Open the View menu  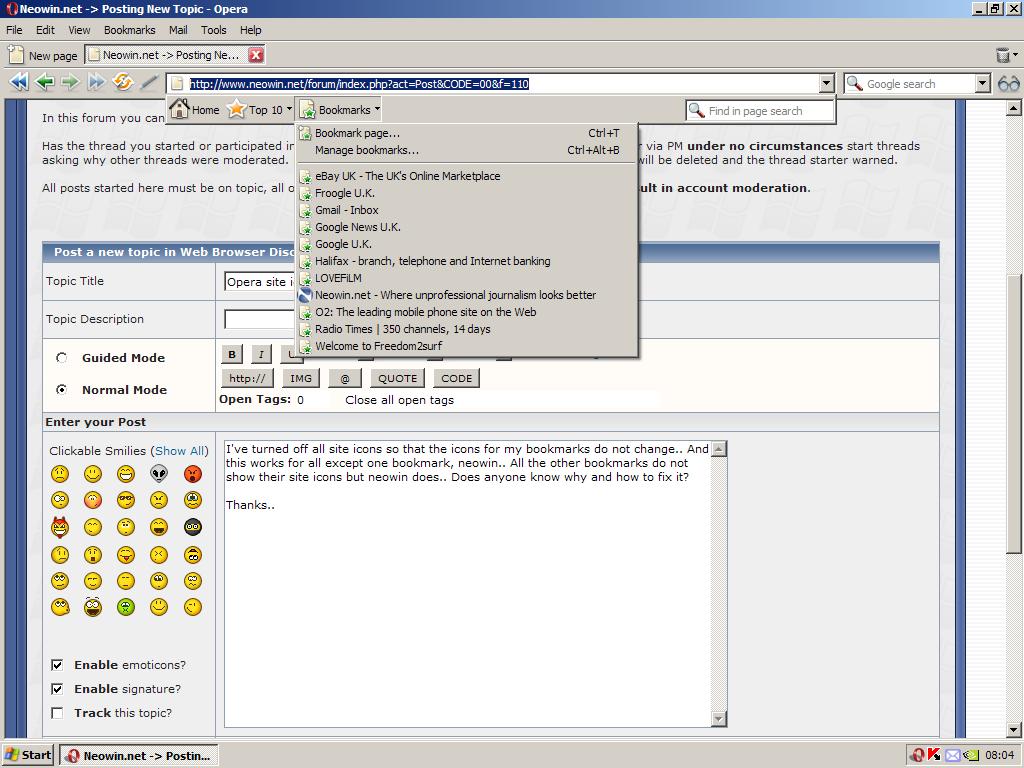79,30
